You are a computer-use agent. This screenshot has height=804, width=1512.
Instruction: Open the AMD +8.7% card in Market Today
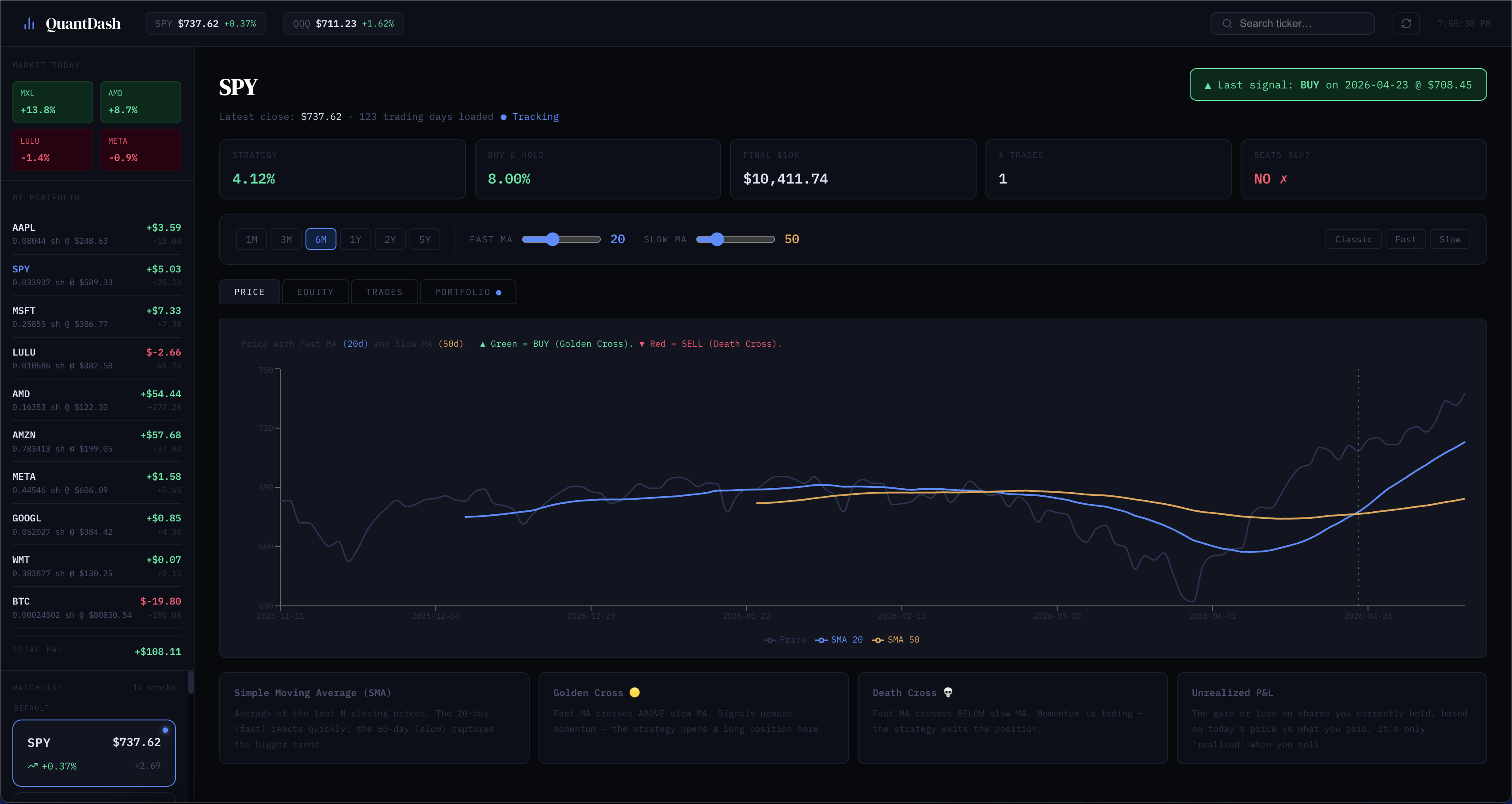click(141, 102)
